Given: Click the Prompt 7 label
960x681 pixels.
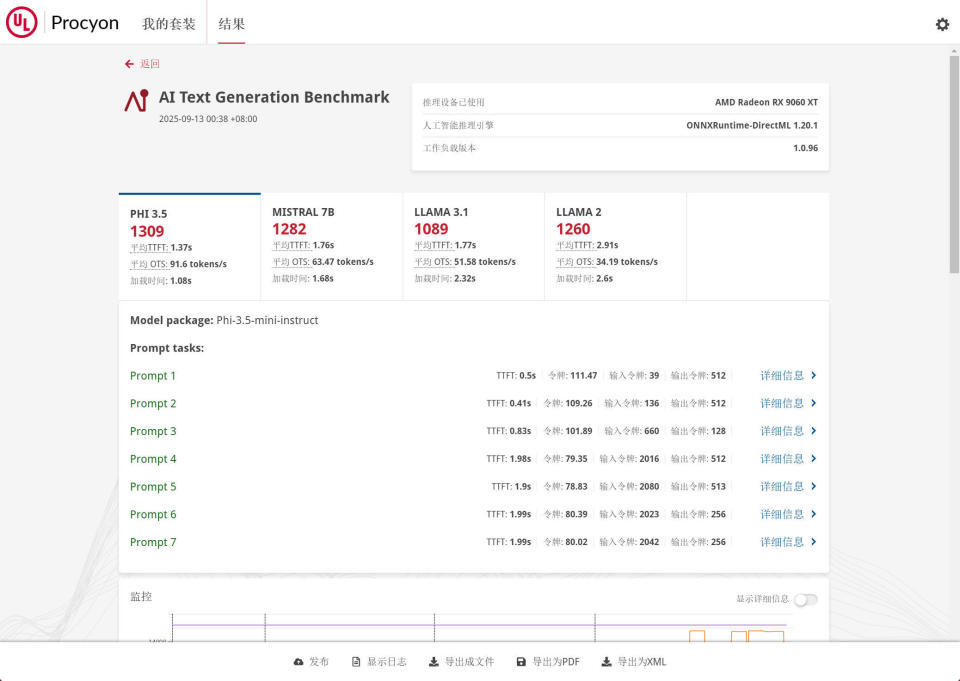Looking at the screenshot, I should pyautogui.click(x=153, y=542).
